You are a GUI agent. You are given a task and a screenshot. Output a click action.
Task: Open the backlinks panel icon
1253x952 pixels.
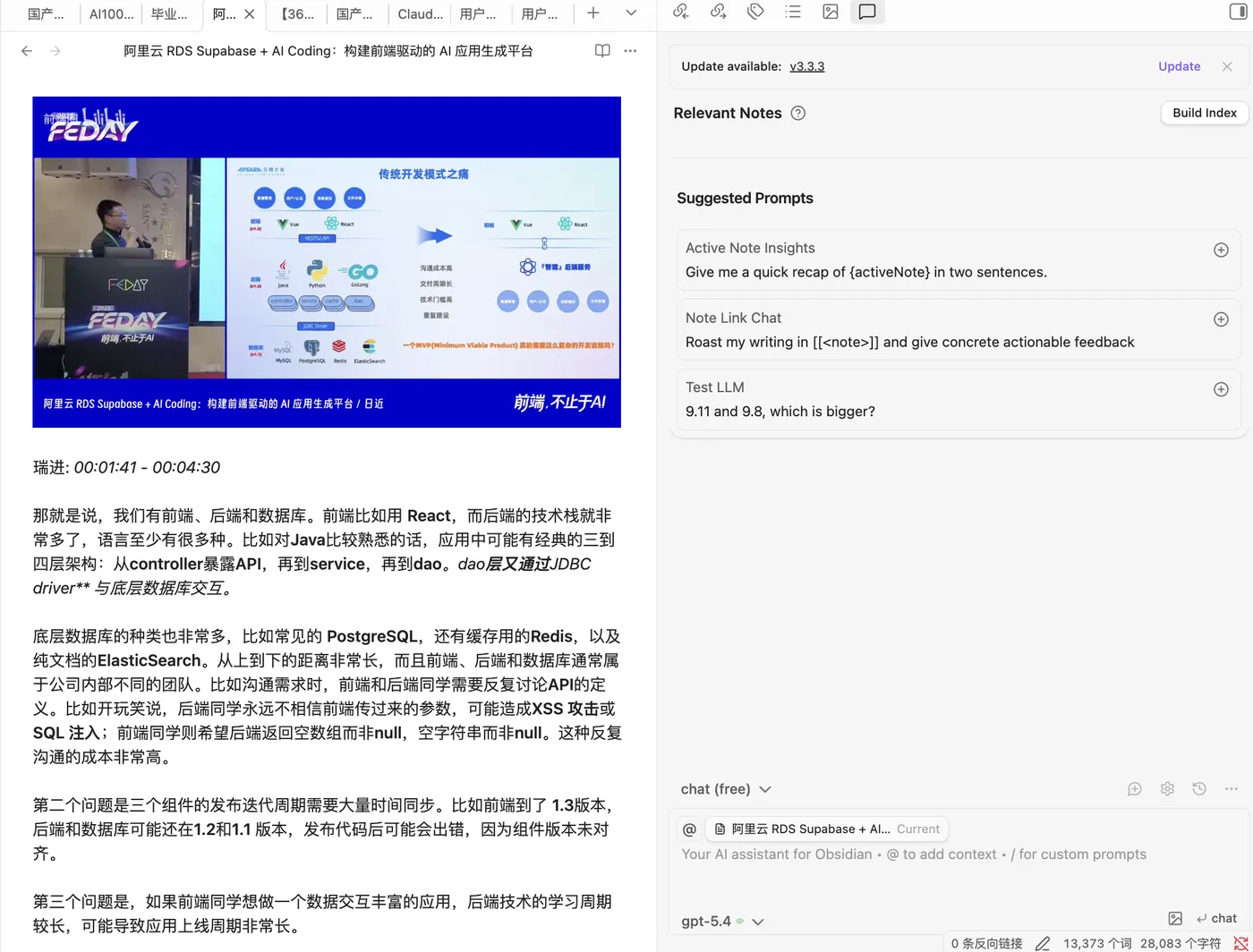pyautogui.click(x=681, y=12)
